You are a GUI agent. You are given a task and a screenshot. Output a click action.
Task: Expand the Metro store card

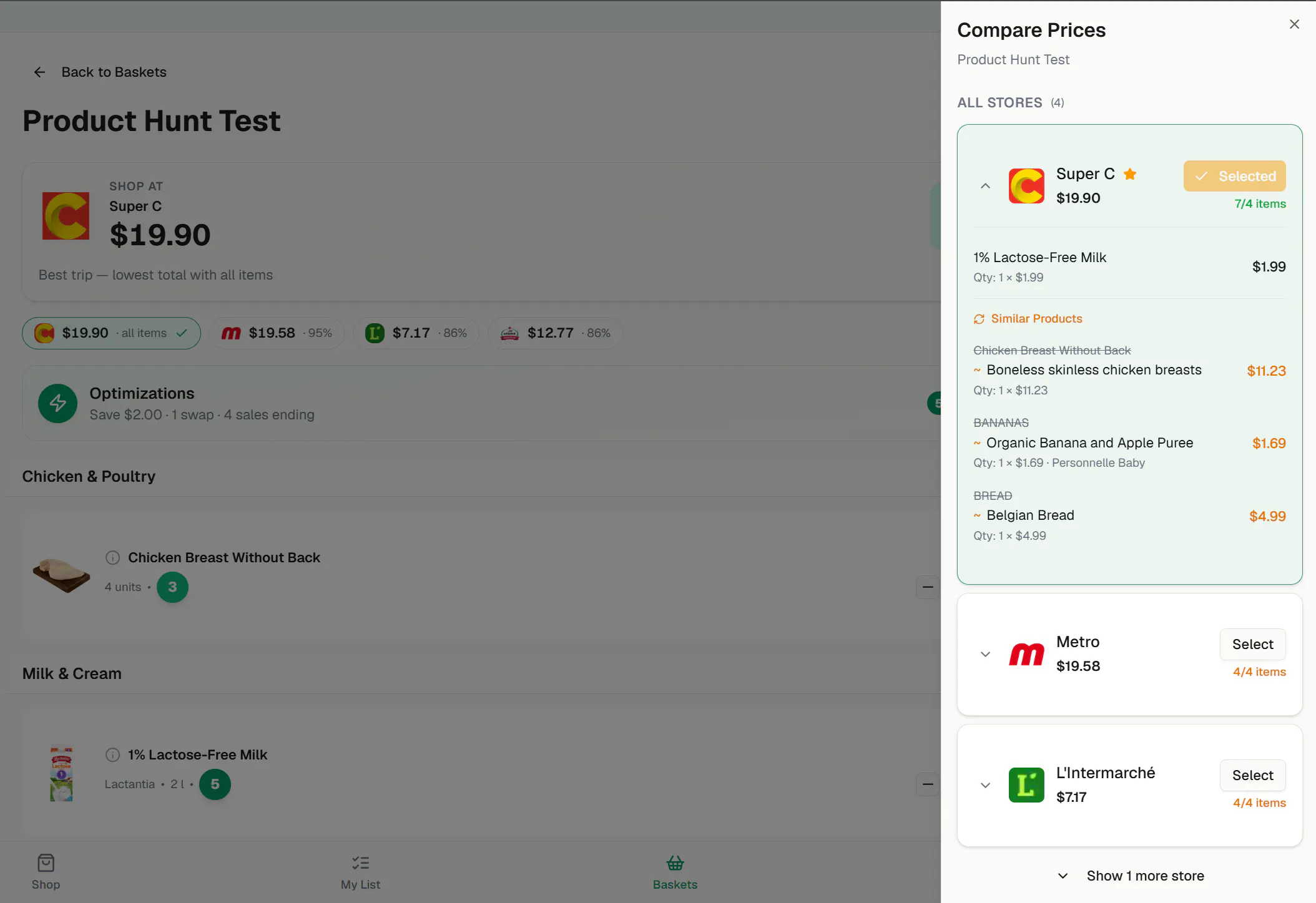coord(985,655)
